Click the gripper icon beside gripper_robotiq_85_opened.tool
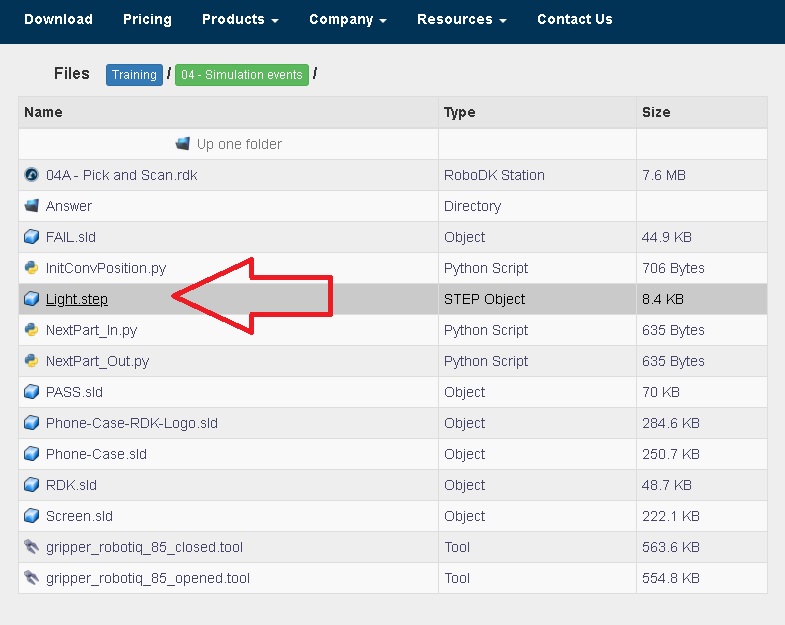Viewport: 785px width, 625px height. point(31,578)
